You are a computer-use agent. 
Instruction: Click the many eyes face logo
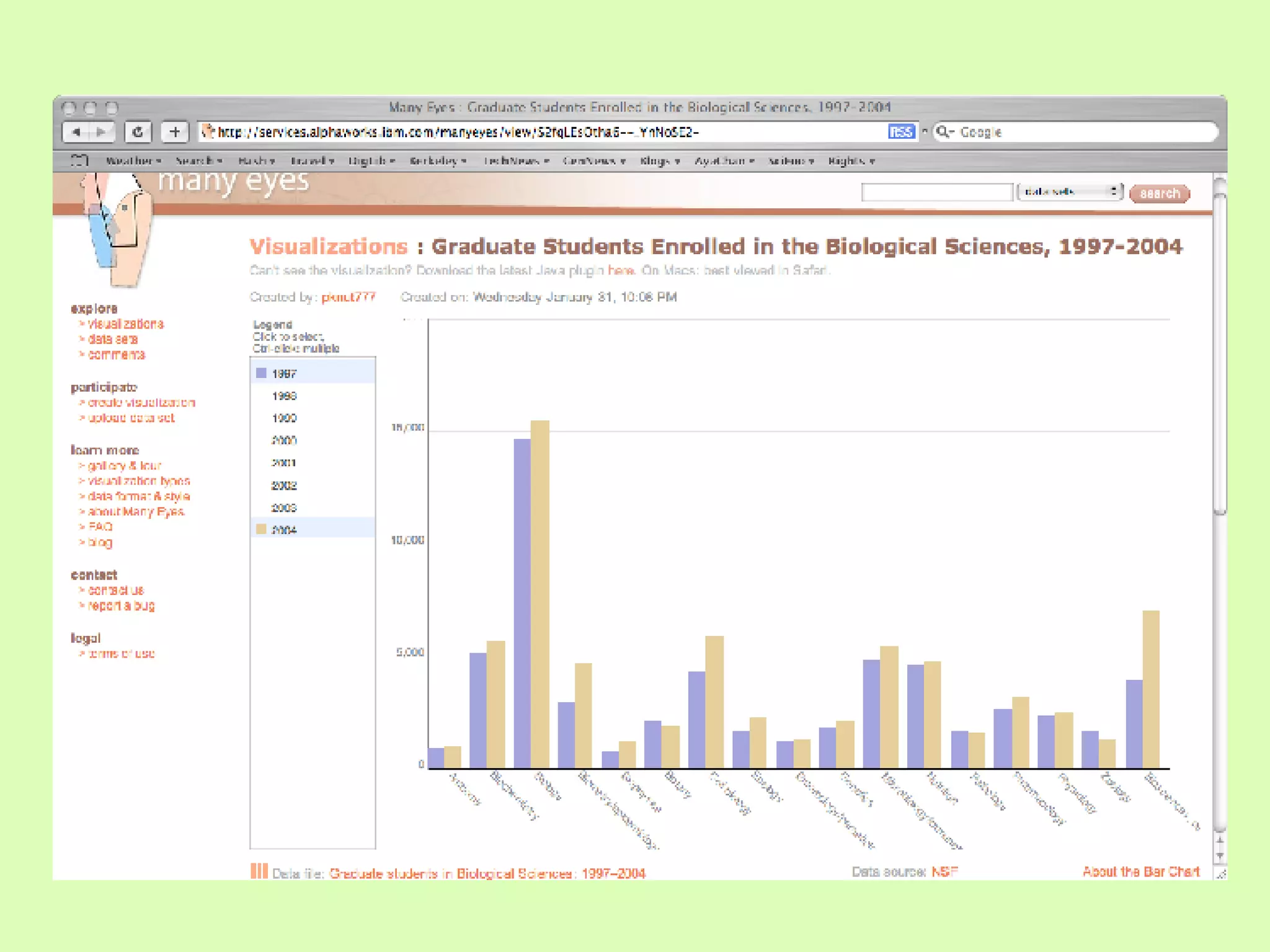[x=117, y=229]
